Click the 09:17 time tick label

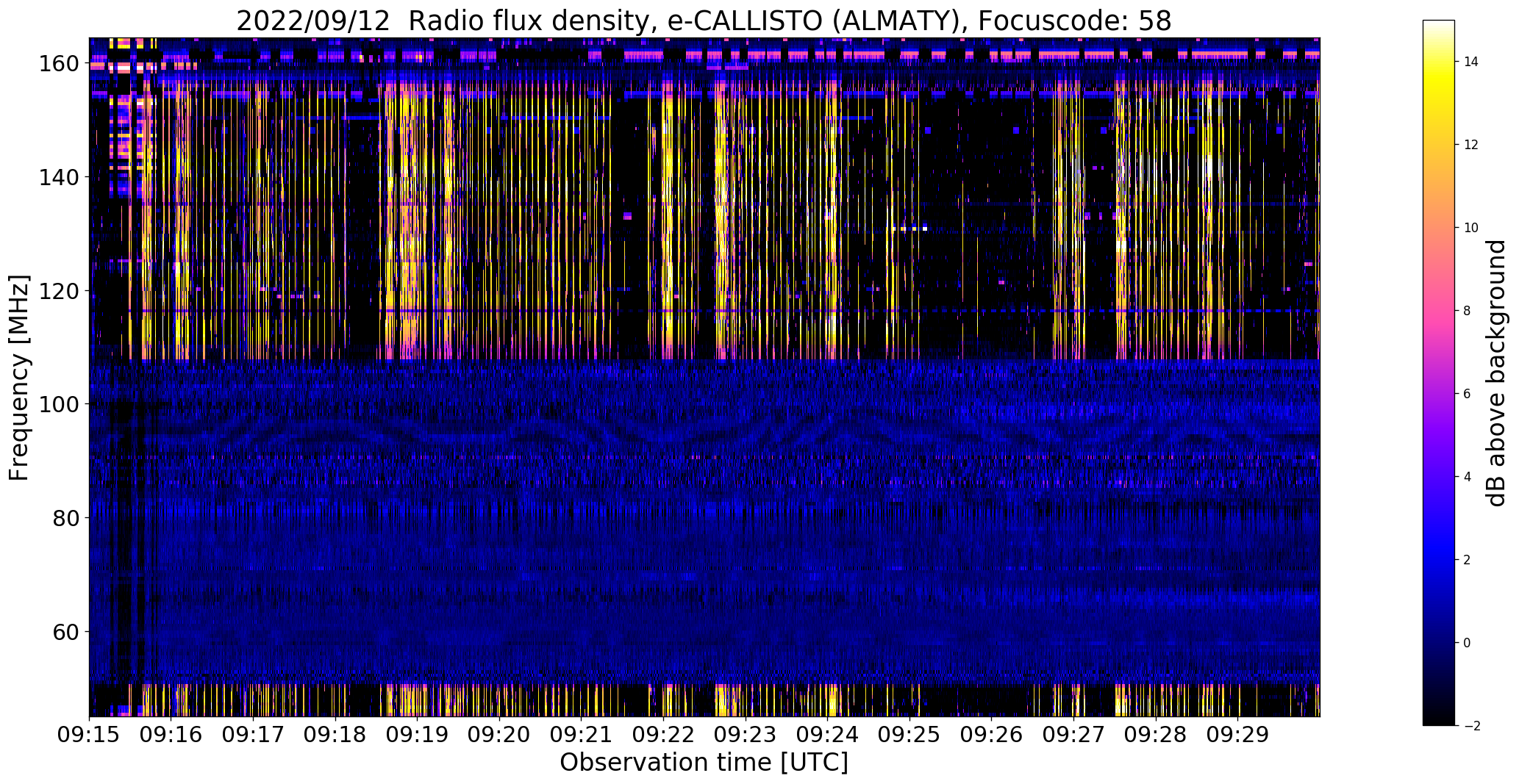pyautogui.click(x=254, y=734)
